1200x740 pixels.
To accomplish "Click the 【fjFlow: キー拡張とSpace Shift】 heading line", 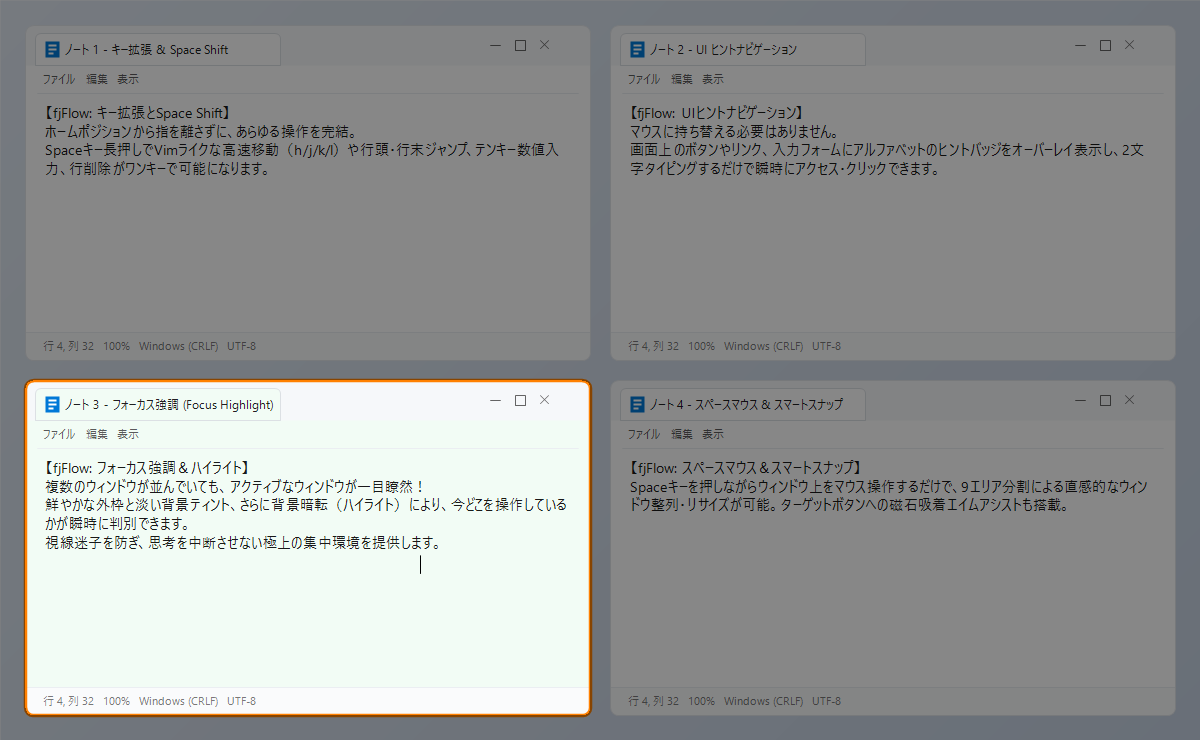I will [x=138, y=113].
